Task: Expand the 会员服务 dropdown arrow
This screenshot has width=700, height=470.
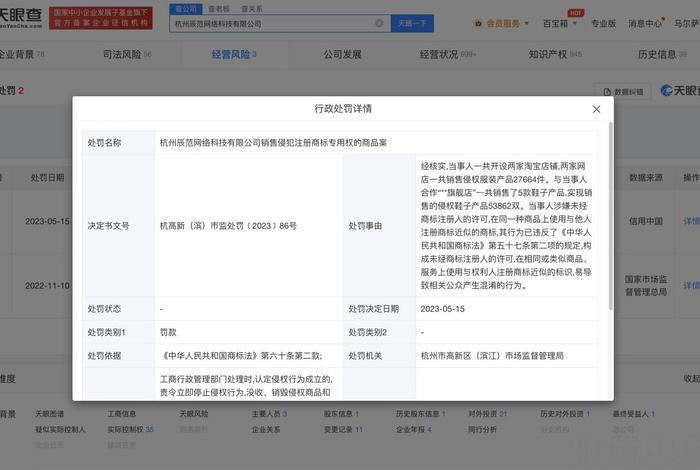Action: (527, 23)
